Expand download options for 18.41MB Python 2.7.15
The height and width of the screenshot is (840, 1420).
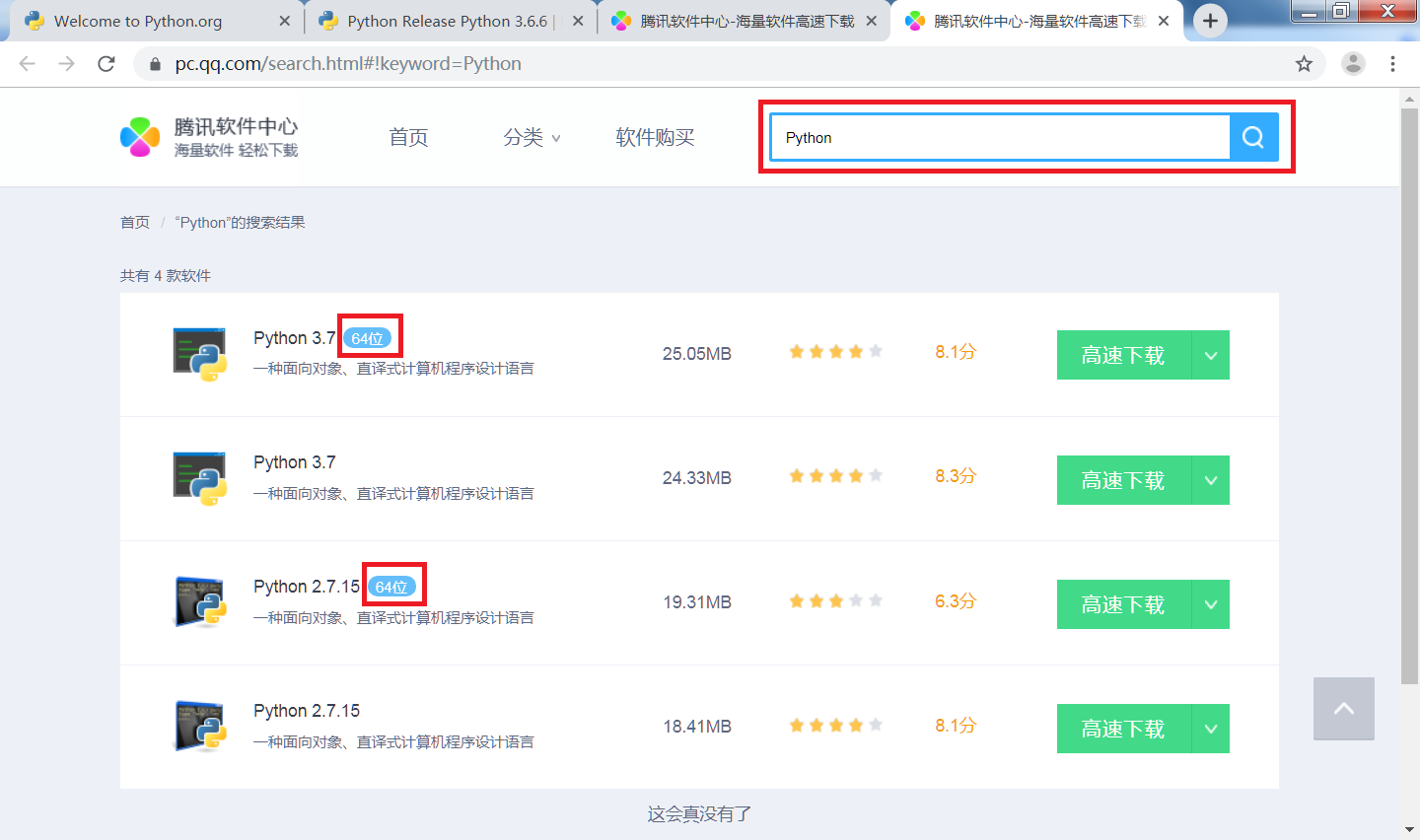point(1211,729)
